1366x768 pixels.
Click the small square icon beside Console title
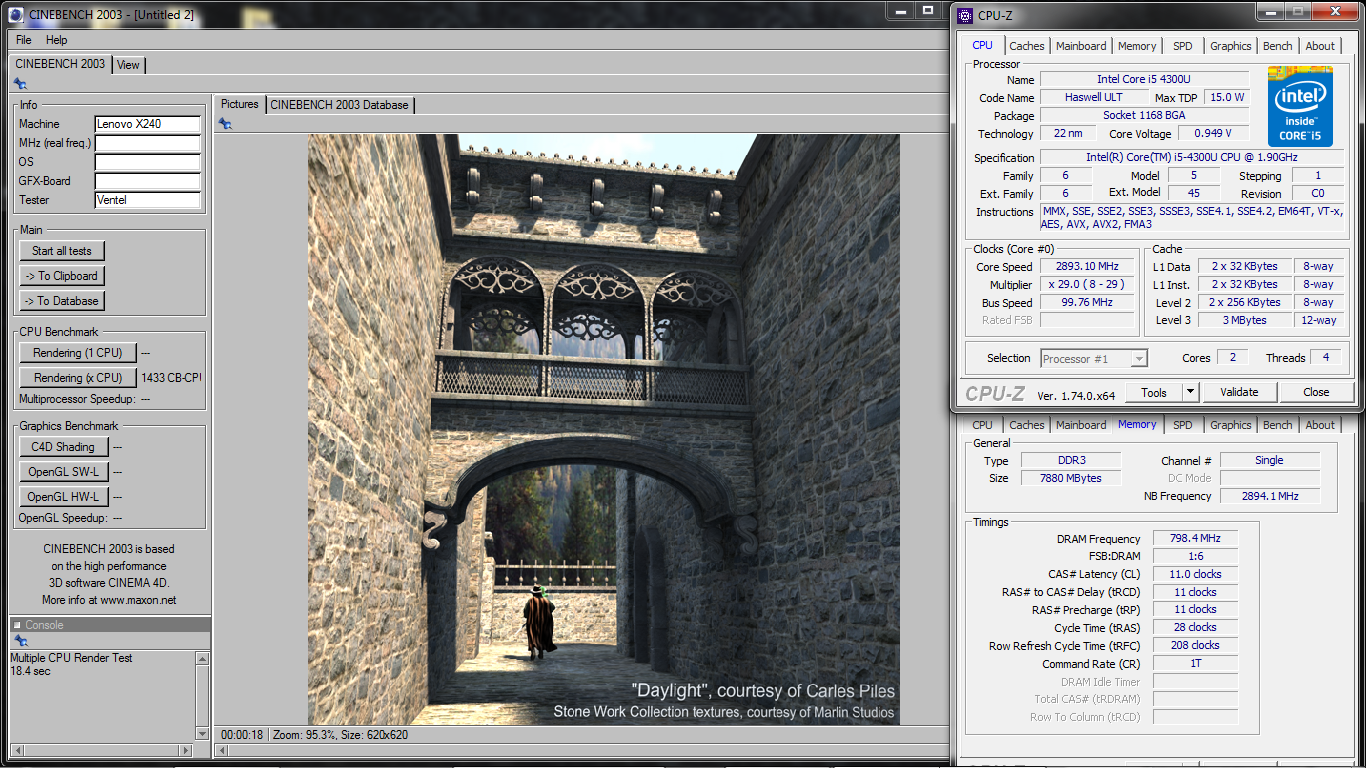[x=18, y=625]
